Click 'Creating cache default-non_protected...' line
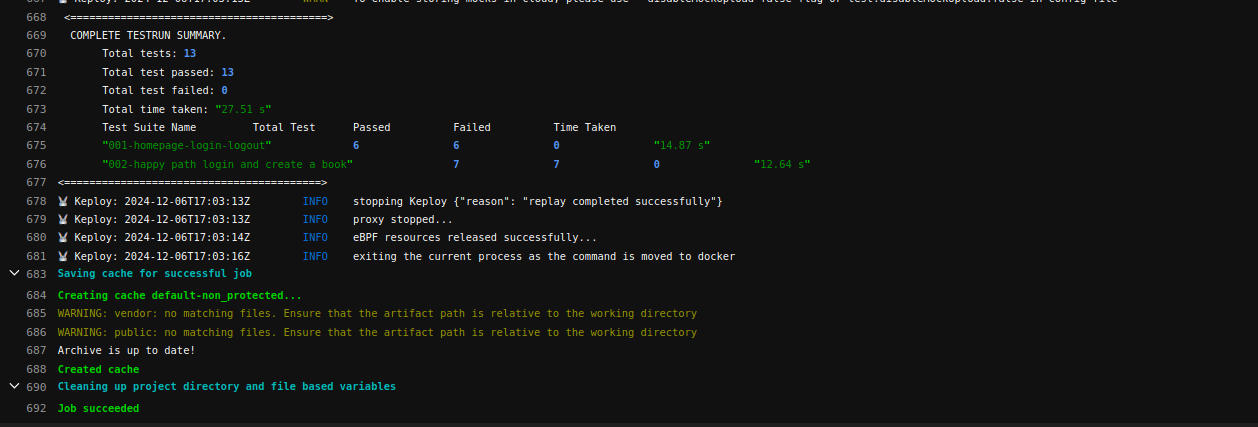The image size is (1258, 427). 180,296
